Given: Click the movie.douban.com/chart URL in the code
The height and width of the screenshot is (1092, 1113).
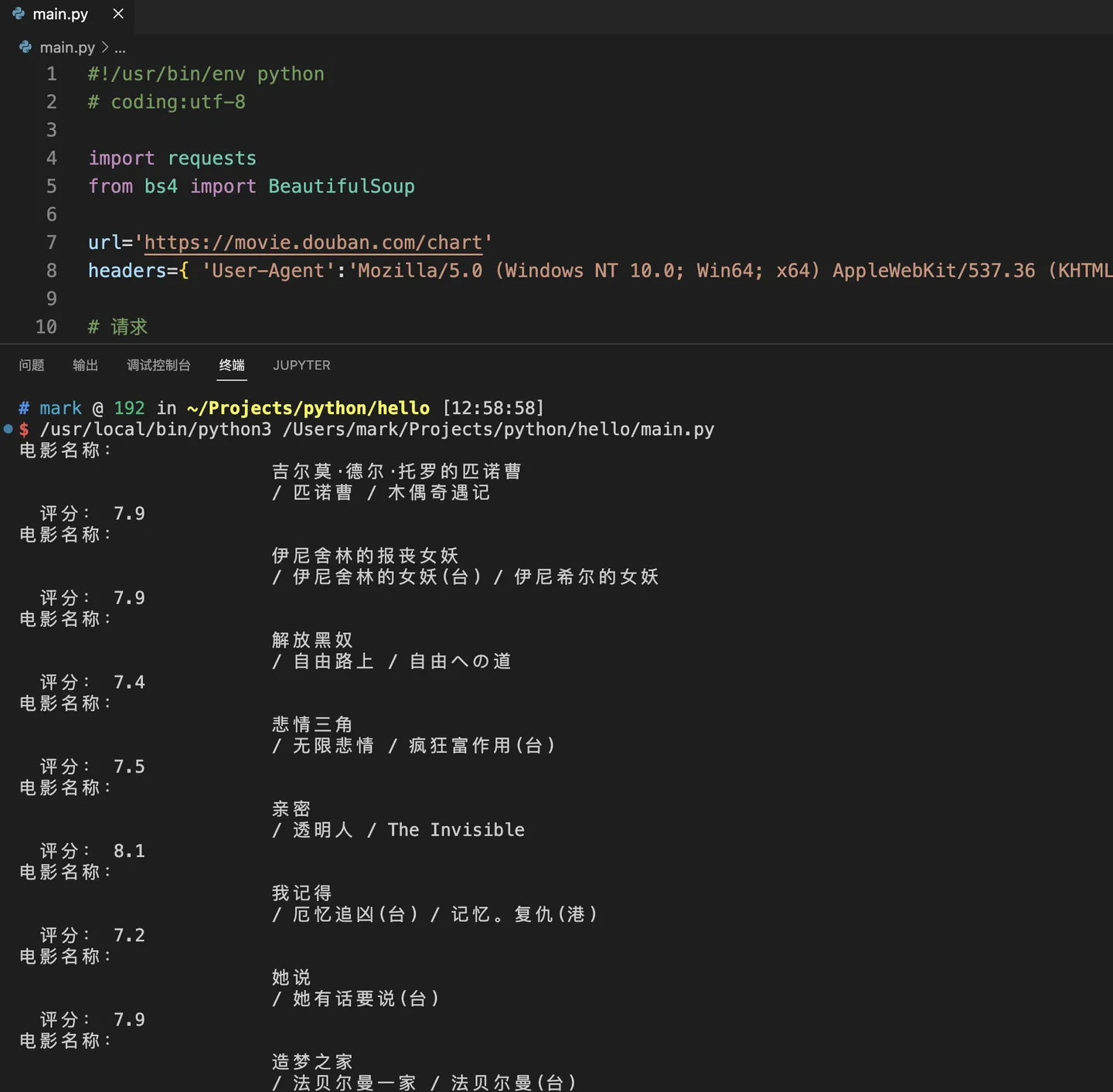Looking at the screenshot, I should click(313, 243).
